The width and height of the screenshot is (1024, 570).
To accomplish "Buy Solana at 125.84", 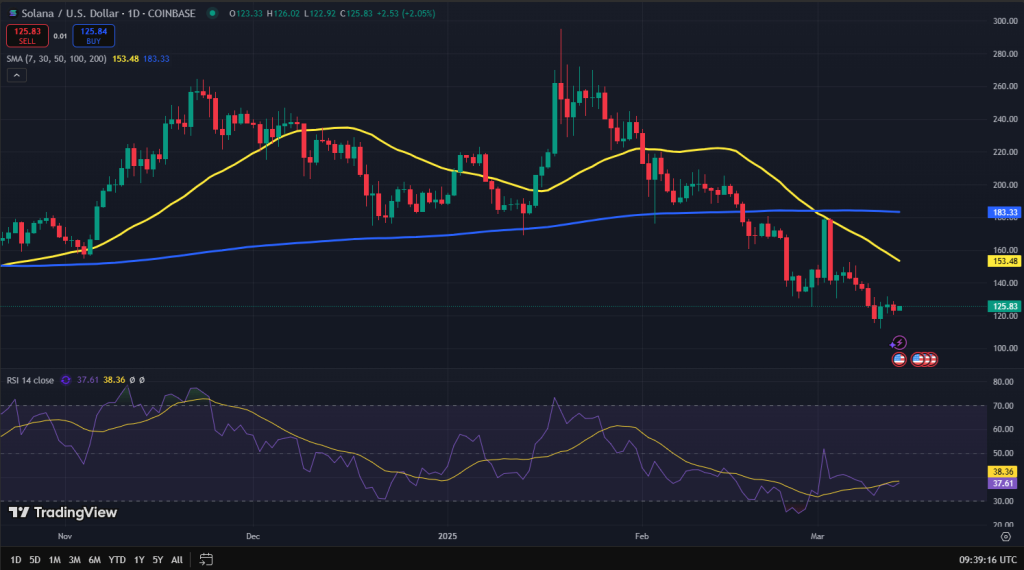I will click(93, 36).
